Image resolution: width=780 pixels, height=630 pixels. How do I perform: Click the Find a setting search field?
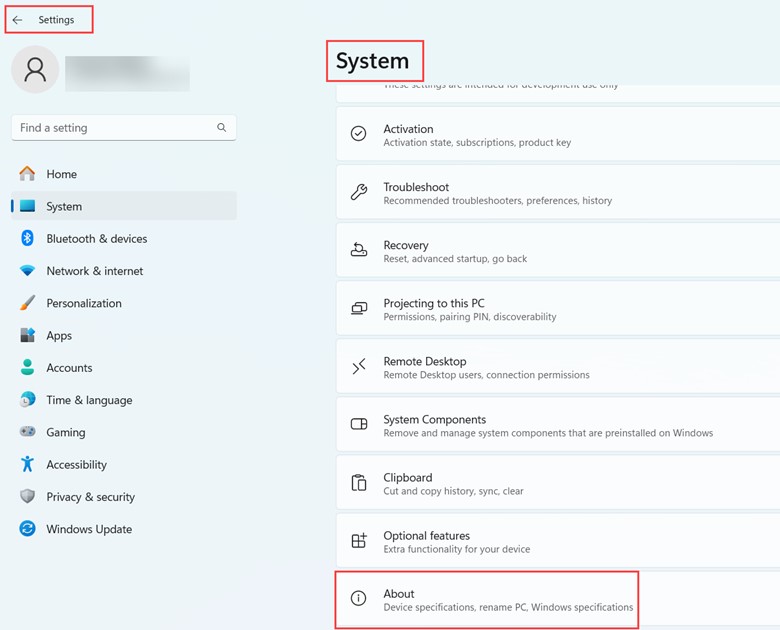(x=124, y=128)
